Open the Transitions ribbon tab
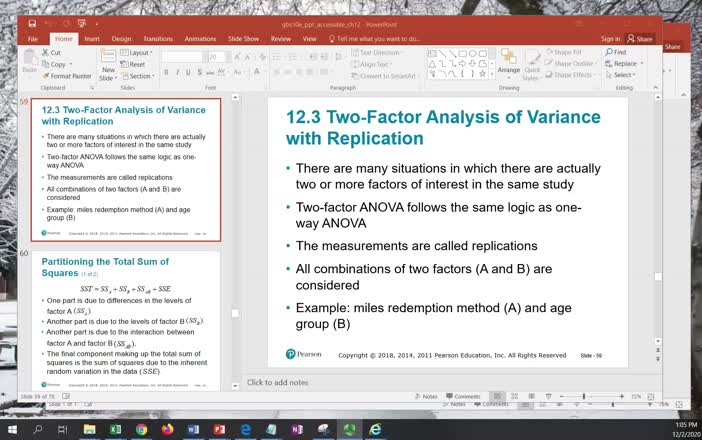 click(x=157, y=39)
